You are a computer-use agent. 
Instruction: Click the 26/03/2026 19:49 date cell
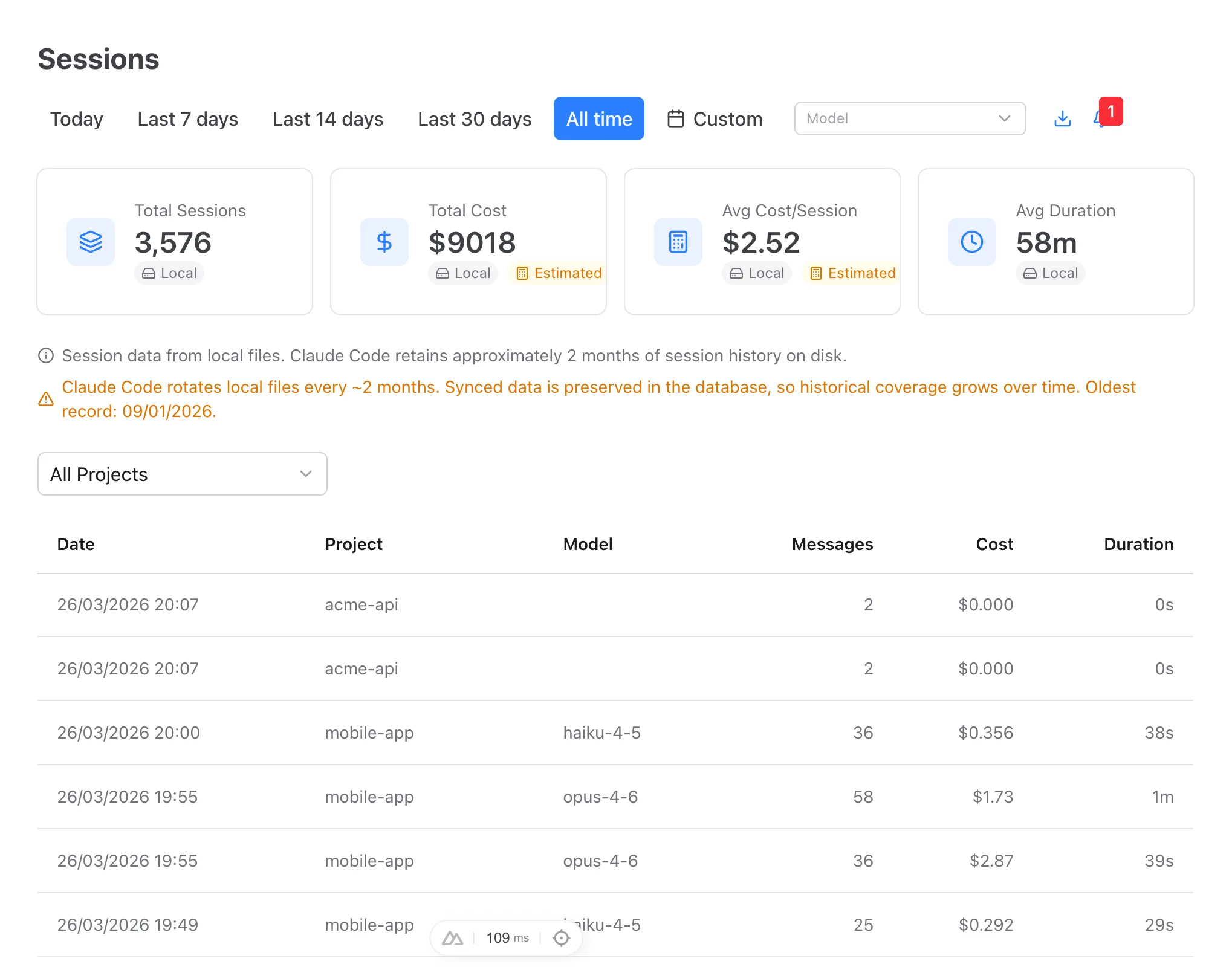click(128, 925)
